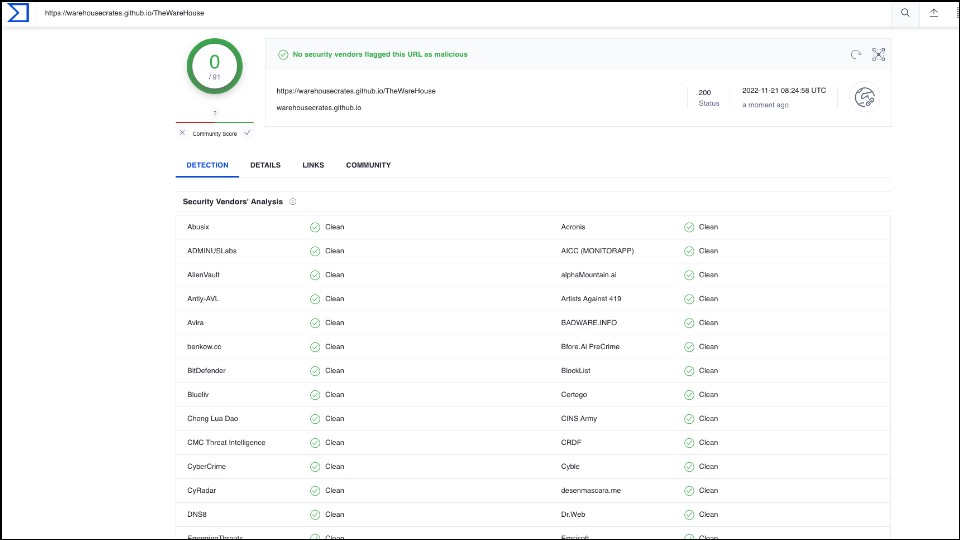
Task: Click the CMC Threat Intelligence vendor name
Action: tap(226, 443)
